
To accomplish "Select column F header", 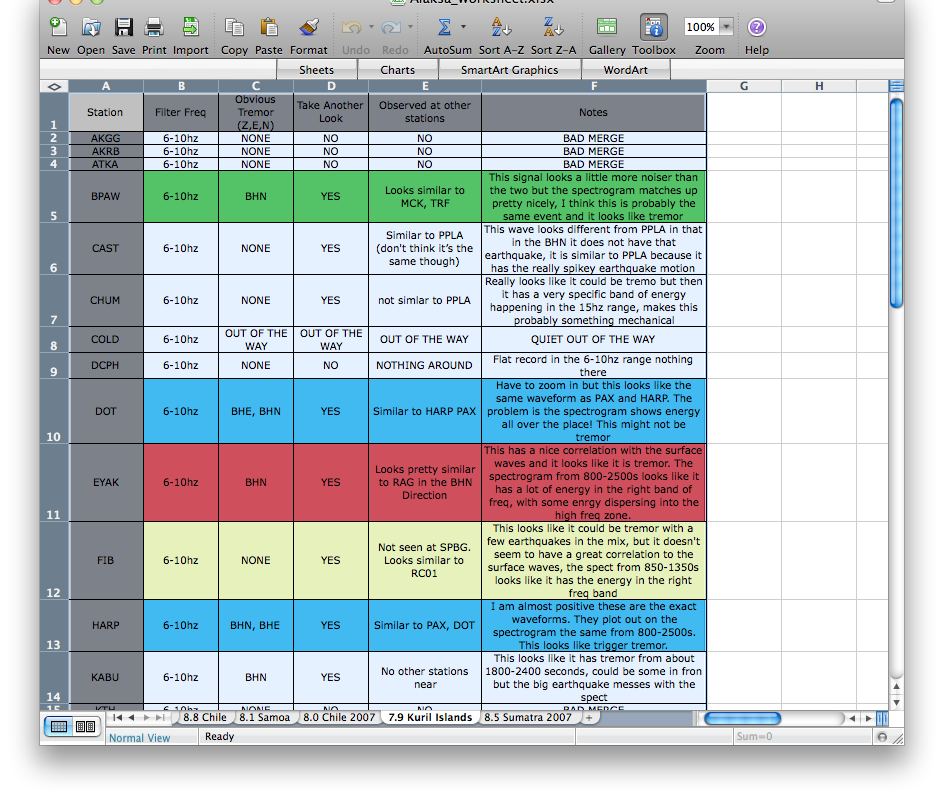I will click(x=594, y=87).
